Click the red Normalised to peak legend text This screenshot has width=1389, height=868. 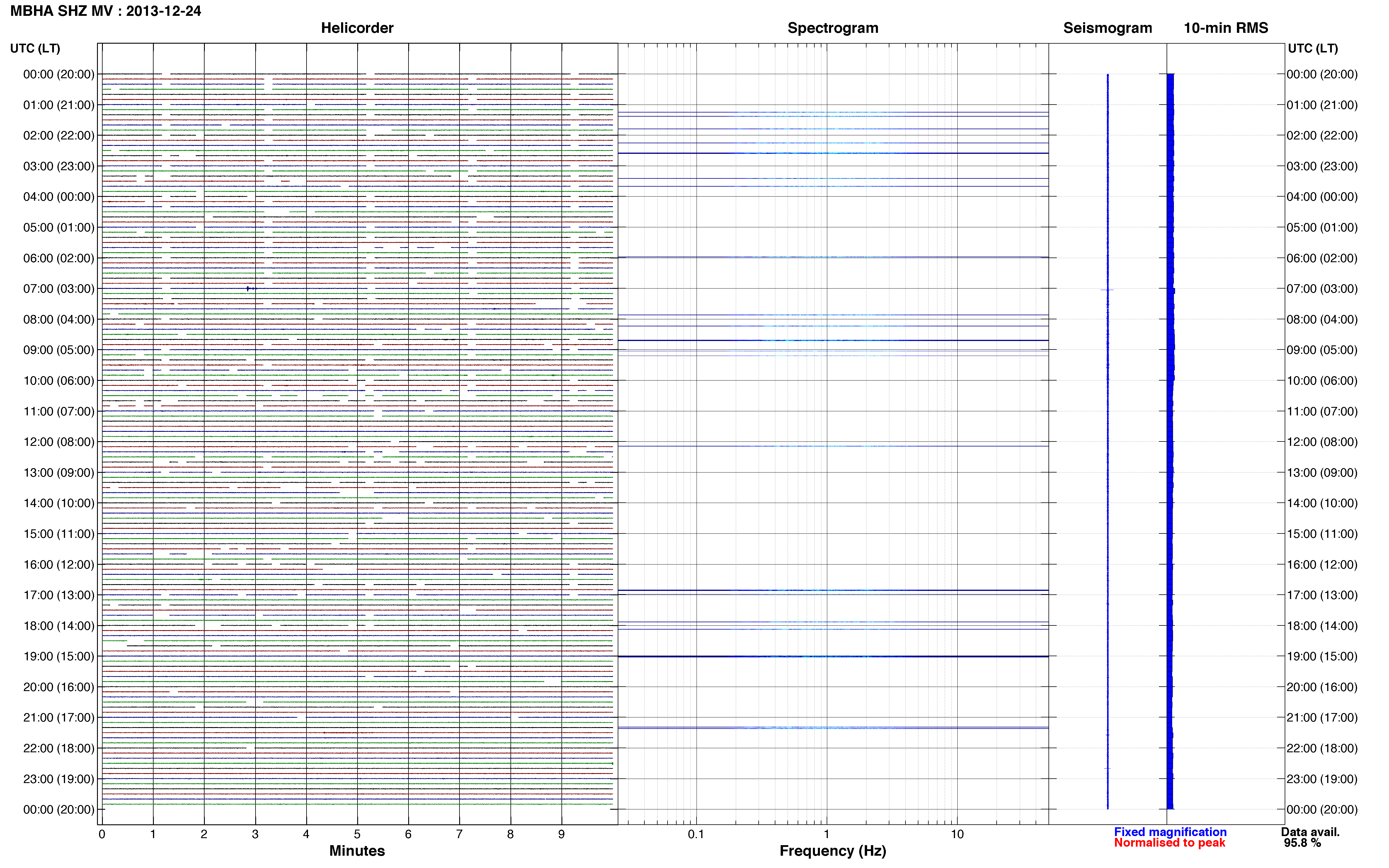(1170, 843)
